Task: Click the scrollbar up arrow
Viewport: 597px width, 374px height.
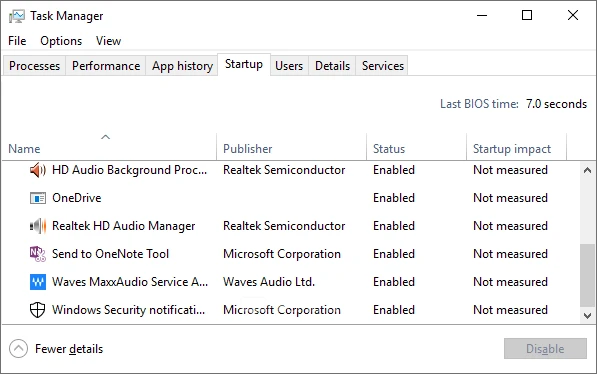Action: click(587, 170)
